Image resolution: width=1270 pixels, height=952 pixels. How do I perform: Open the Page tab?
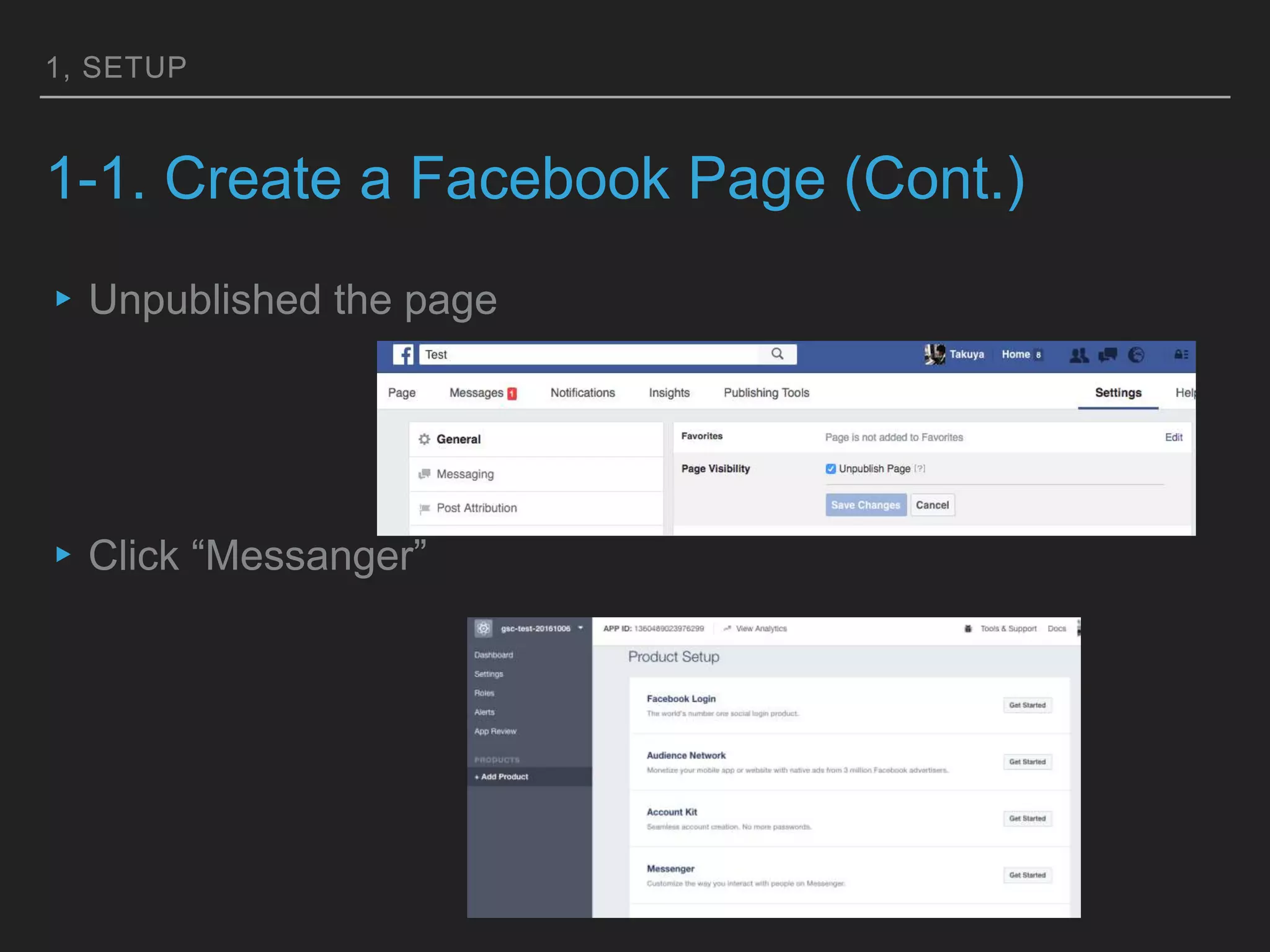click(402, 393)
